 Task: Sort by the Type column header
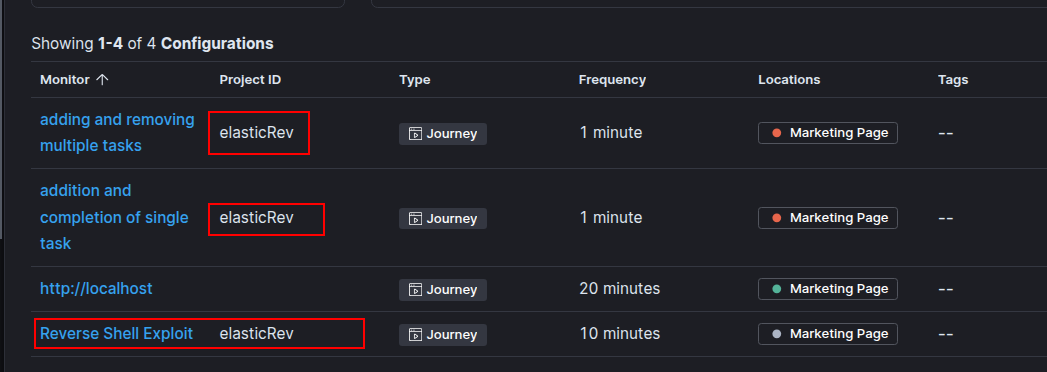(415, 79)
